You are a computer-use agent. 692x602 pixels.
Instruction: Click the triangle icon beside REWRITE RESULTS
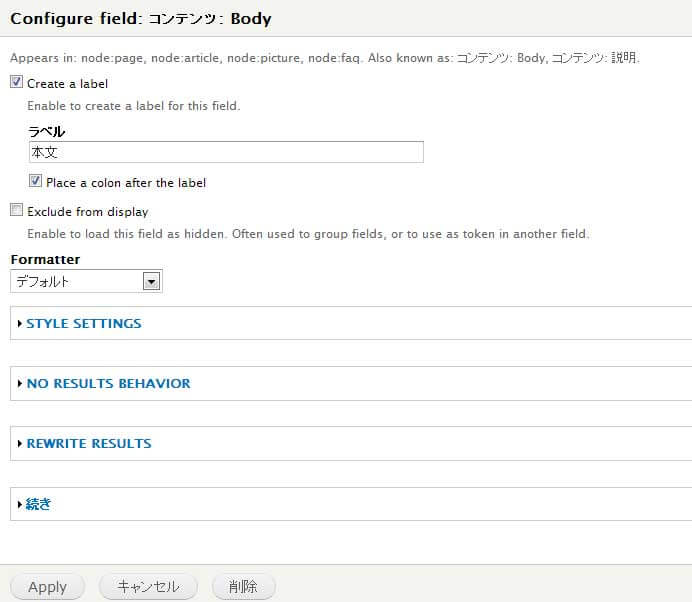pyautogui.click(x=19, y=444)
